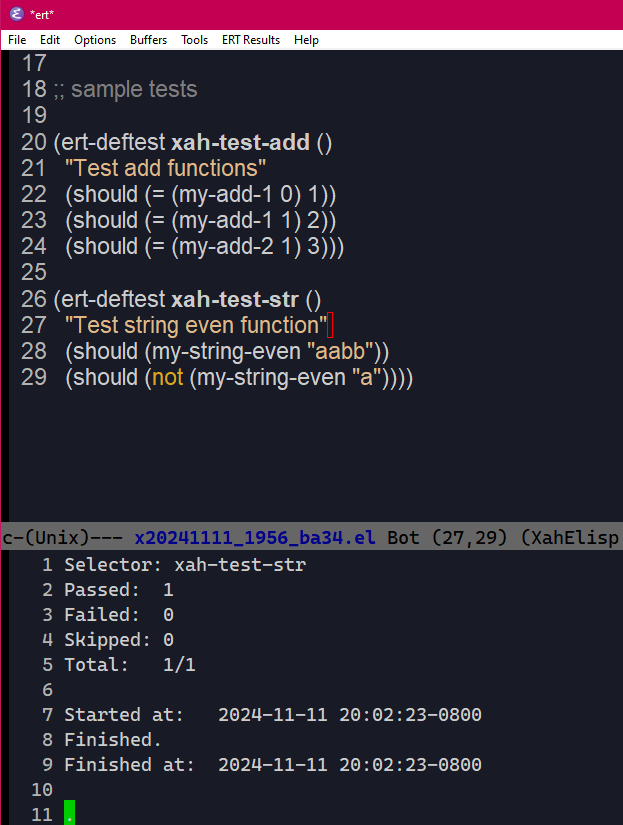Open the Options menu
This screenshot has width=623, height=825.
pos(95,40)
